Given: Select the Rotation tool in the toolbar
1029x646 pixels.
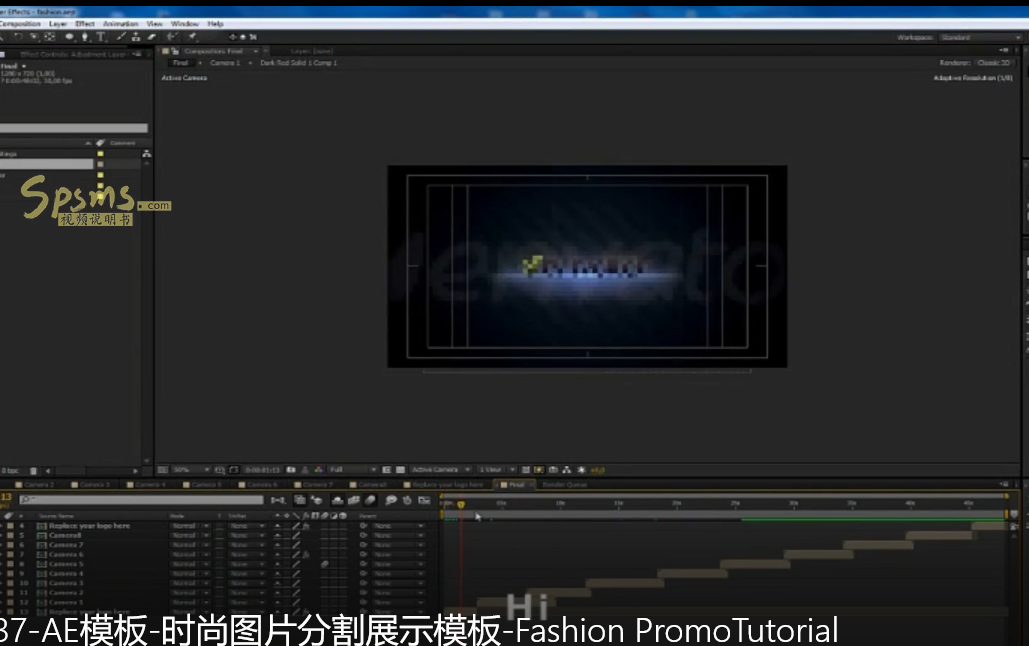Looking at the screenshot, I should click(18, 37).
